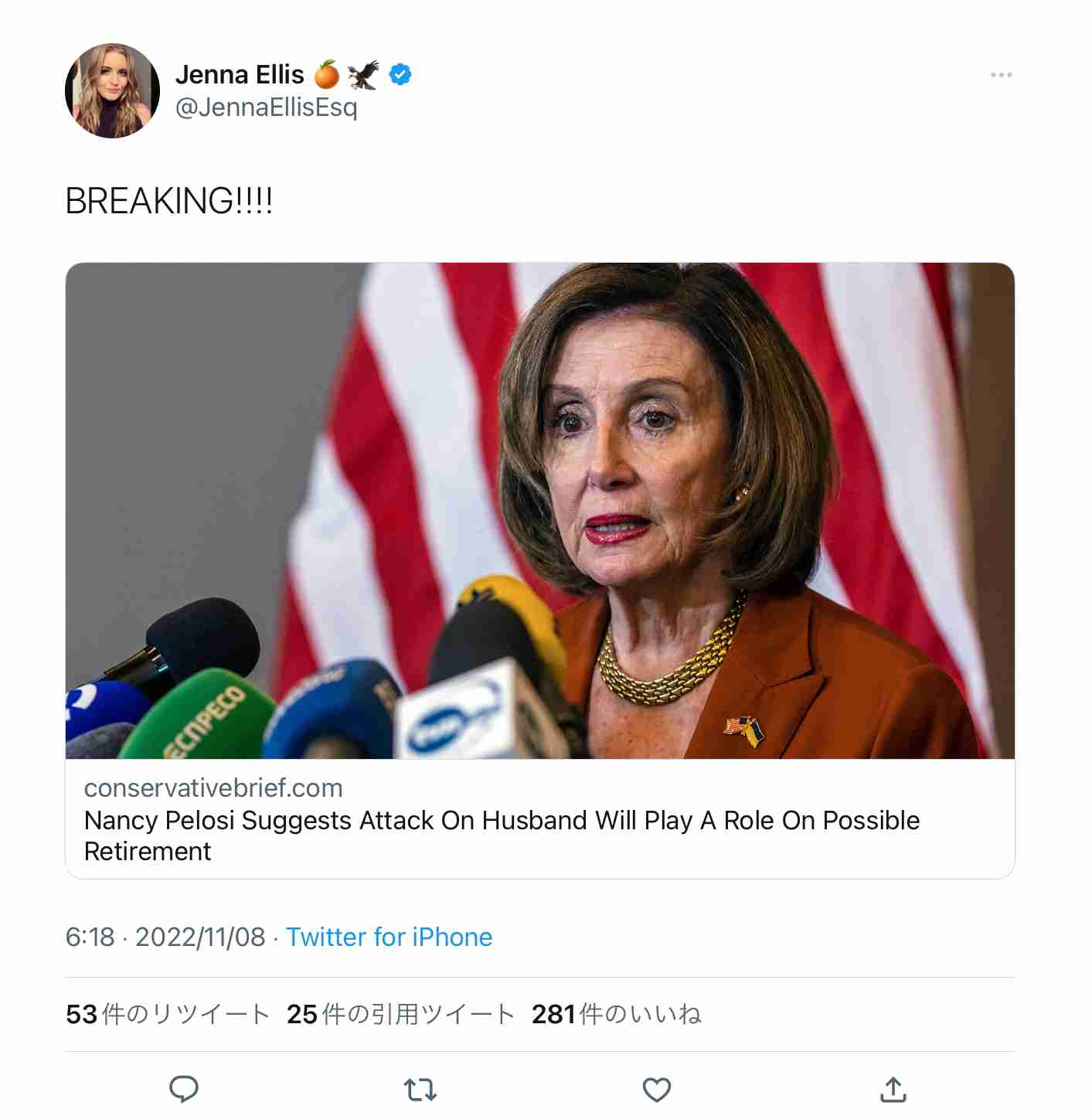Like the tweet with heart icon
Screen dimensions: 1092x1116
click(657, 1090)
